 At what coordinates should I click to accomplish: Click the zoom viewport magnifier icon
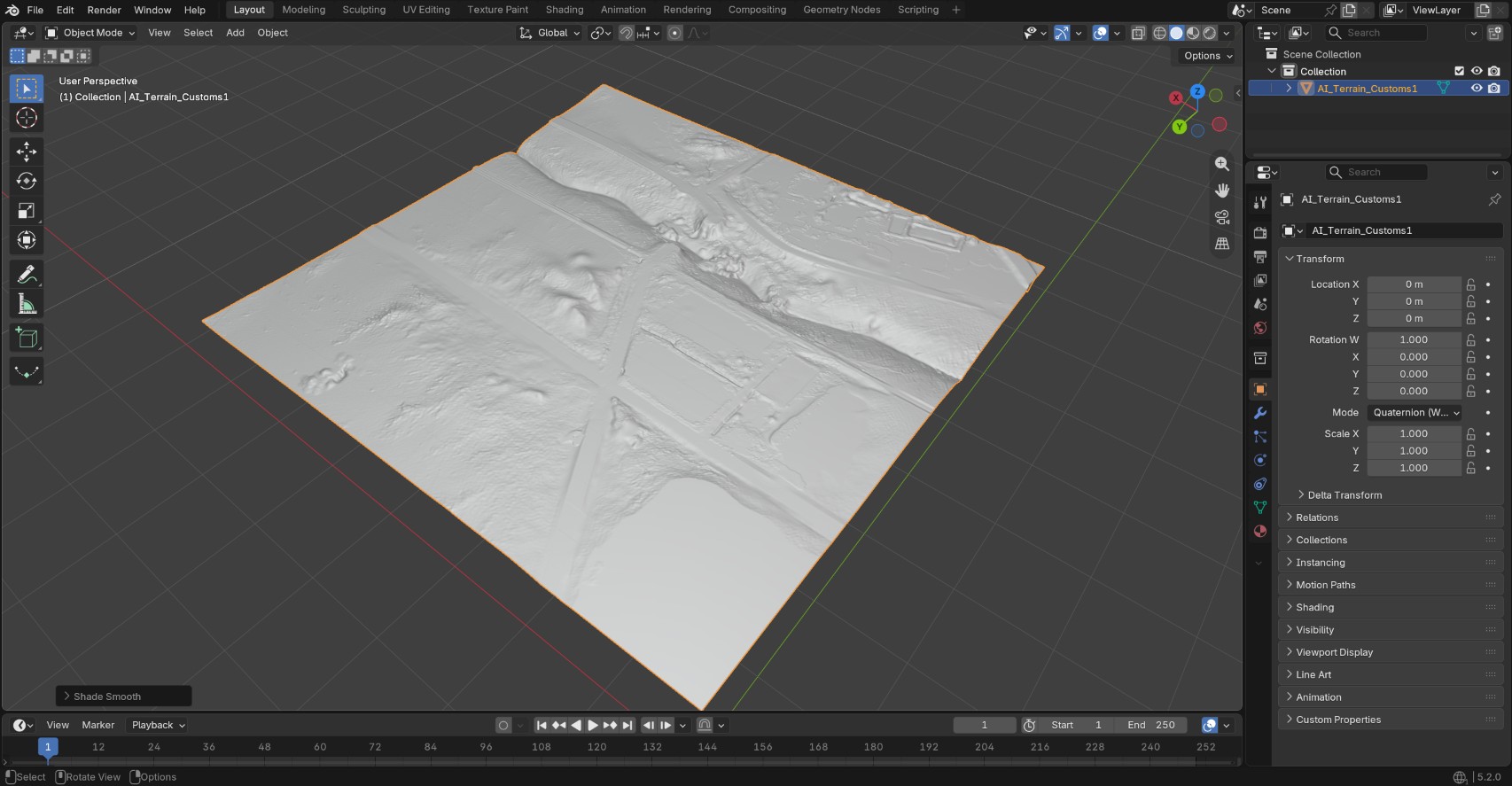tap(1222, 164)
